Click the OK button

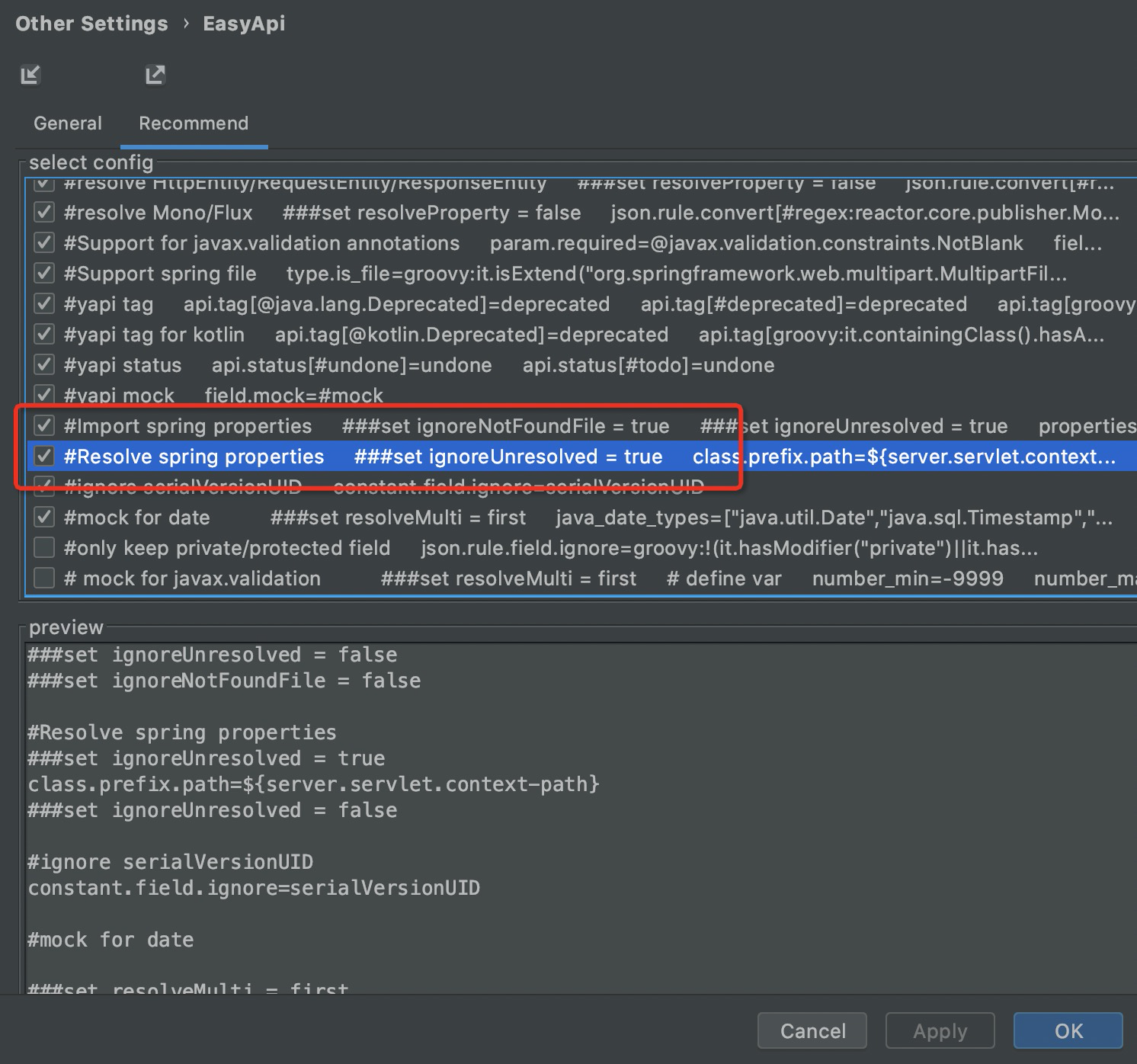tap(1067, 1030)
